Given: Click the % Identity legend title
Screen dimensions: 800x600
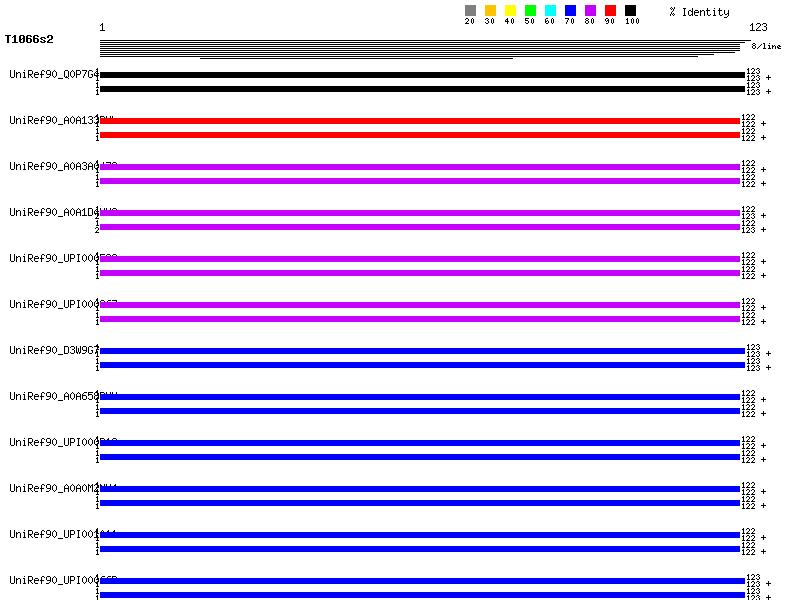Looking at the screenshot, I should 699,12.
